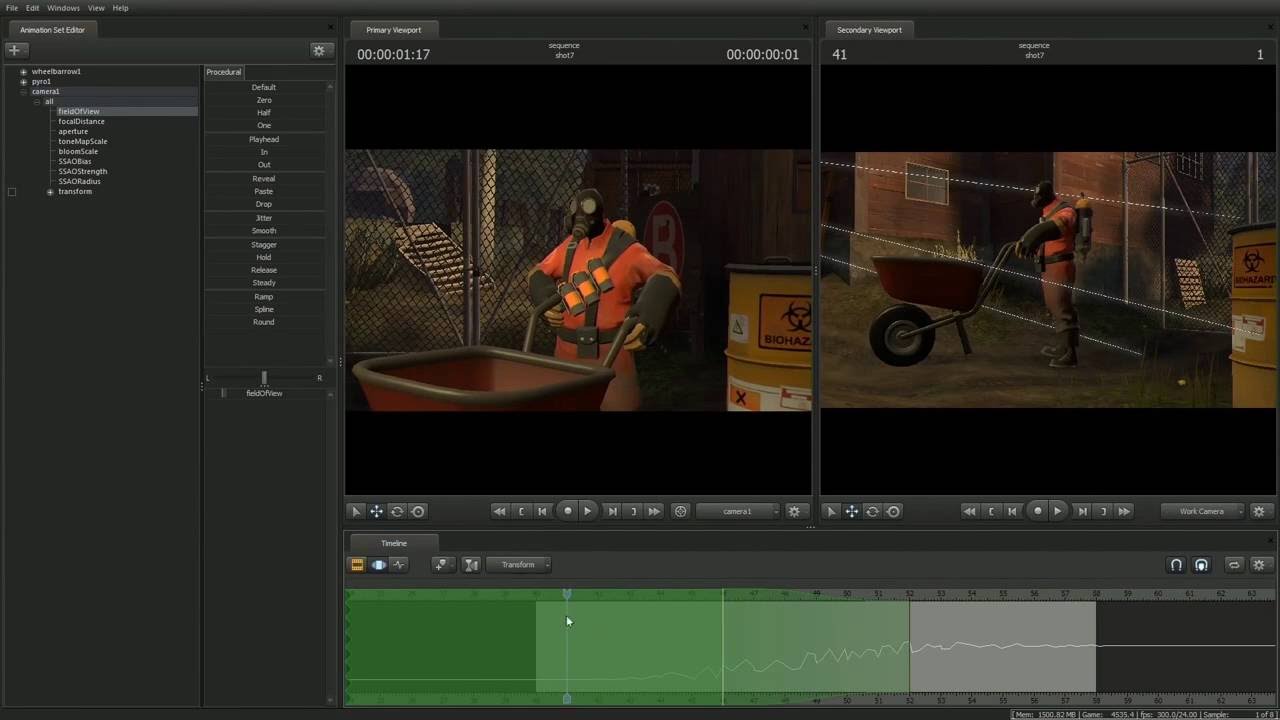Open the camera1 camera selection dropdown
1280x720 pixels.
738,511
